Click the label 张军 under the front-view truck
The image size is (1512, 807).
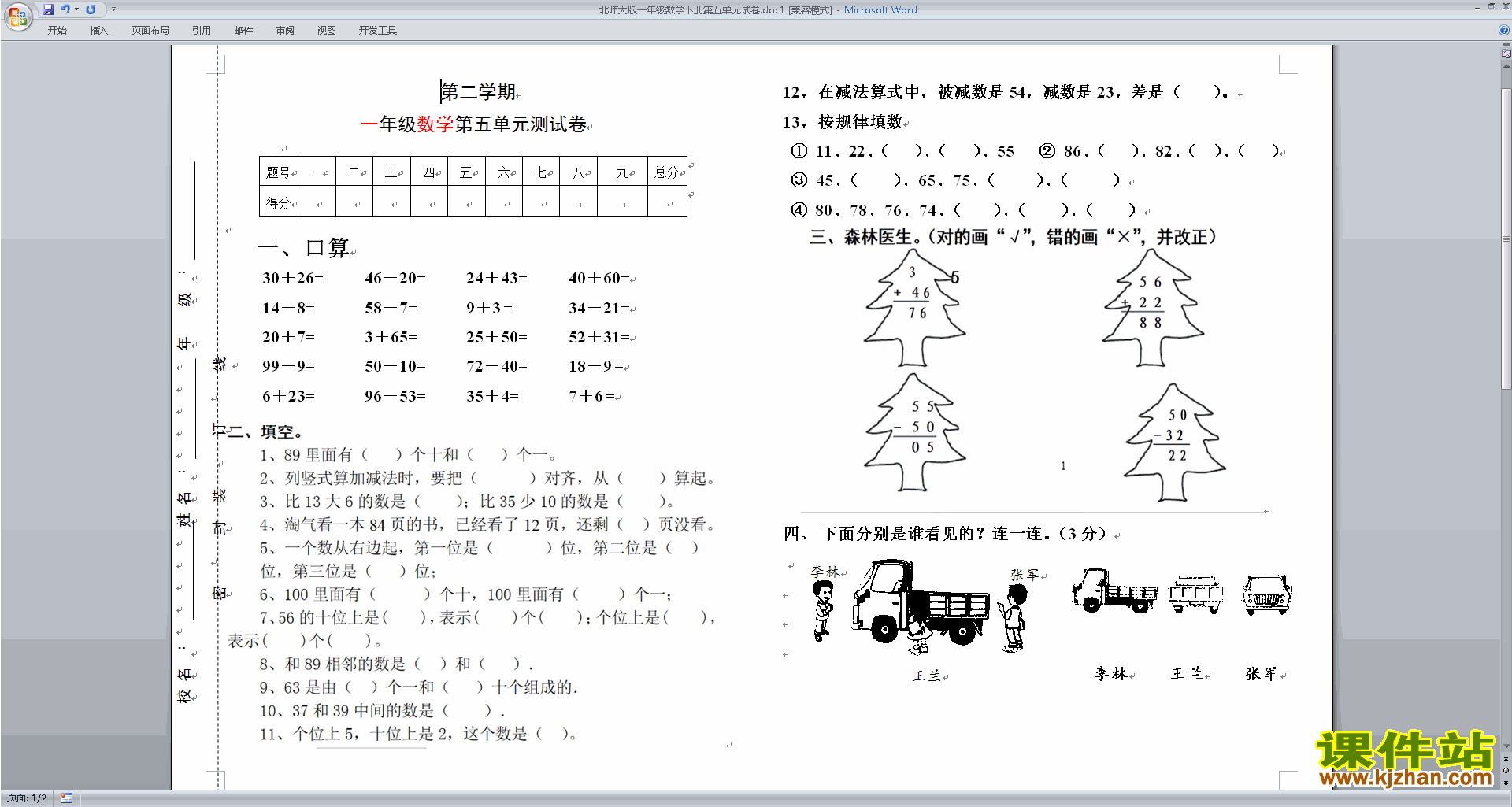click(1262, 674)
